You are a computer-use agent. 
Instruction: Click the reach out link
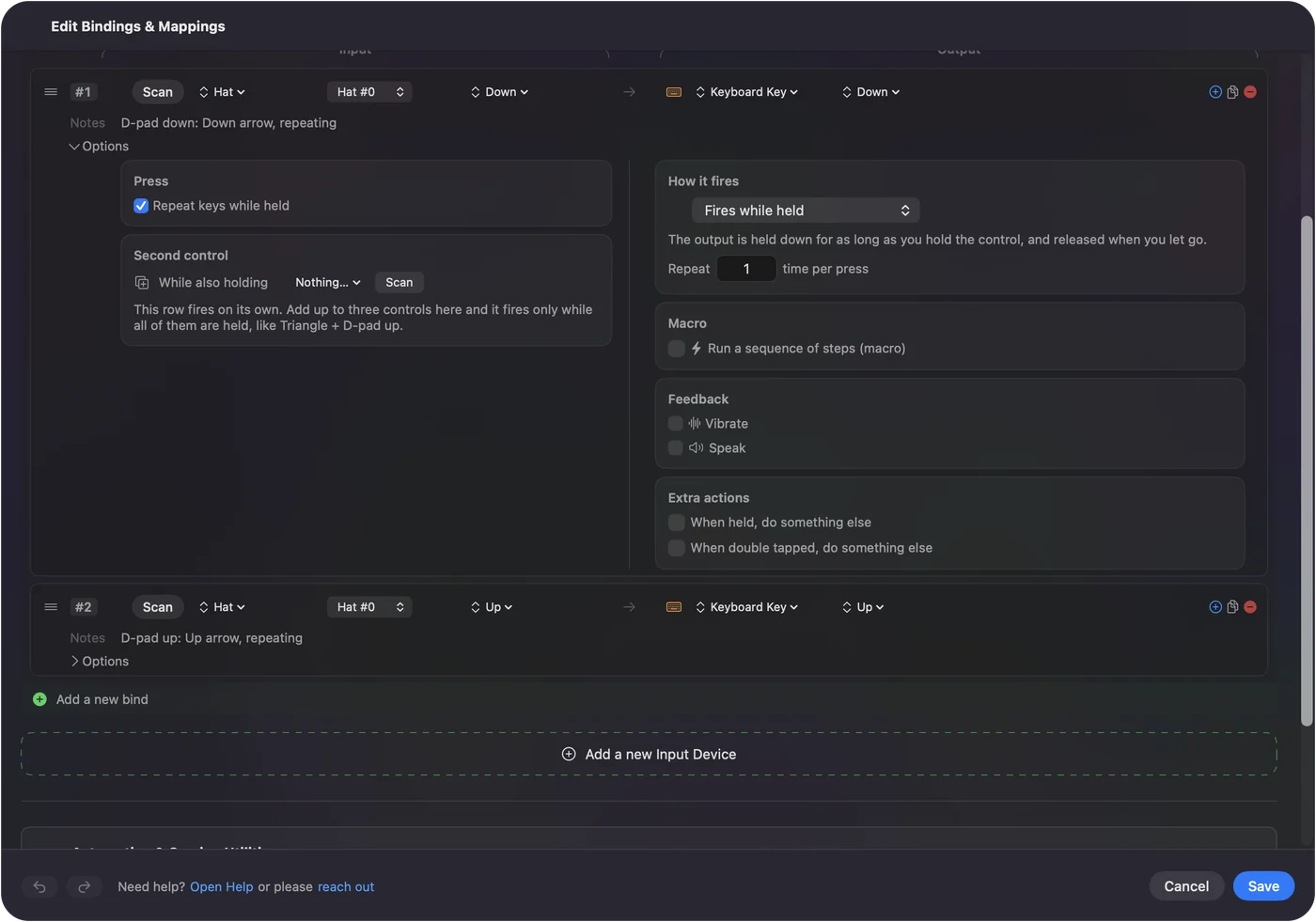coord(346,887)
